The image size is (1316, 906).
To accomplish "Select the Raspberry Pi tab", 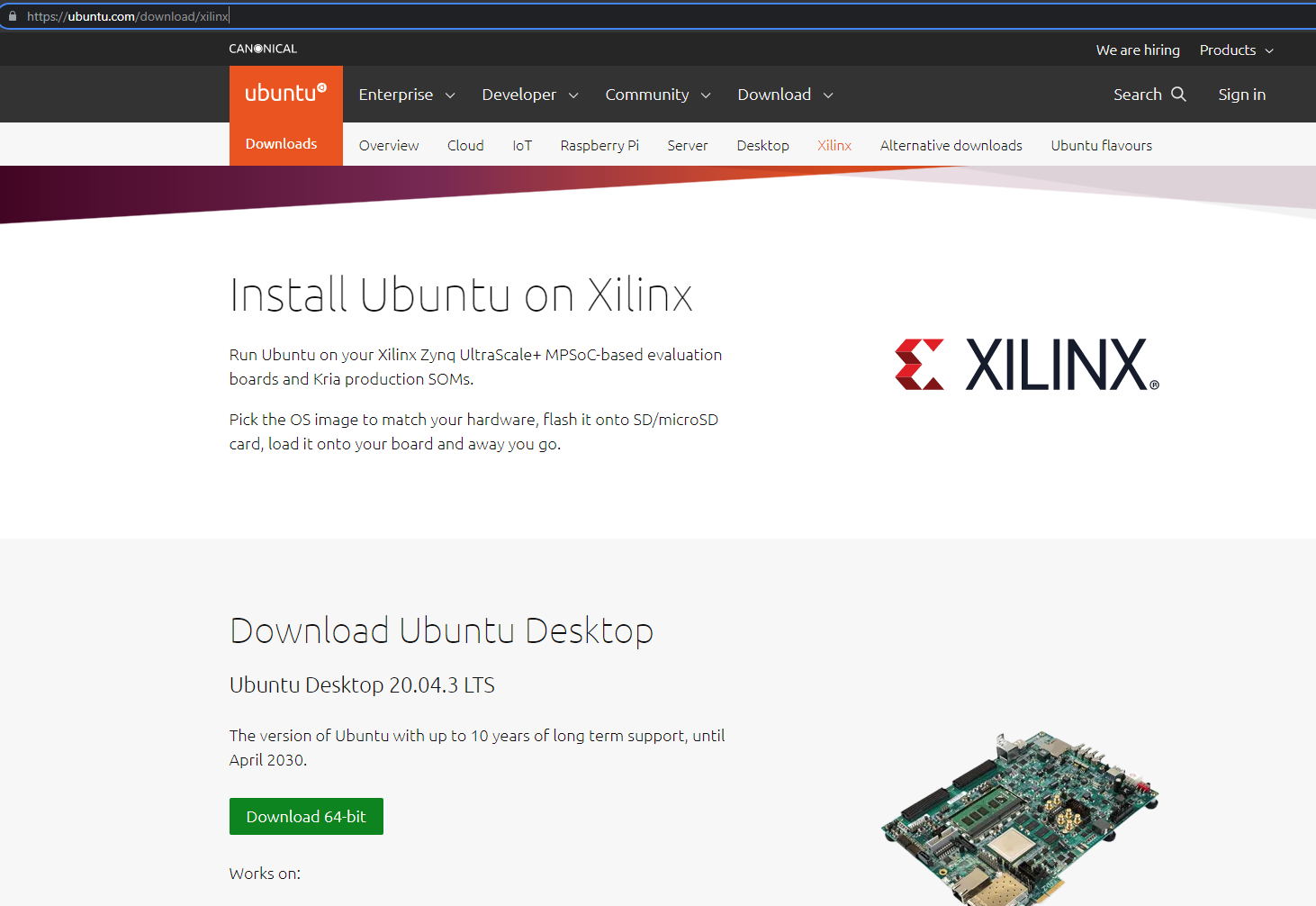I will [x=599, y=145].
